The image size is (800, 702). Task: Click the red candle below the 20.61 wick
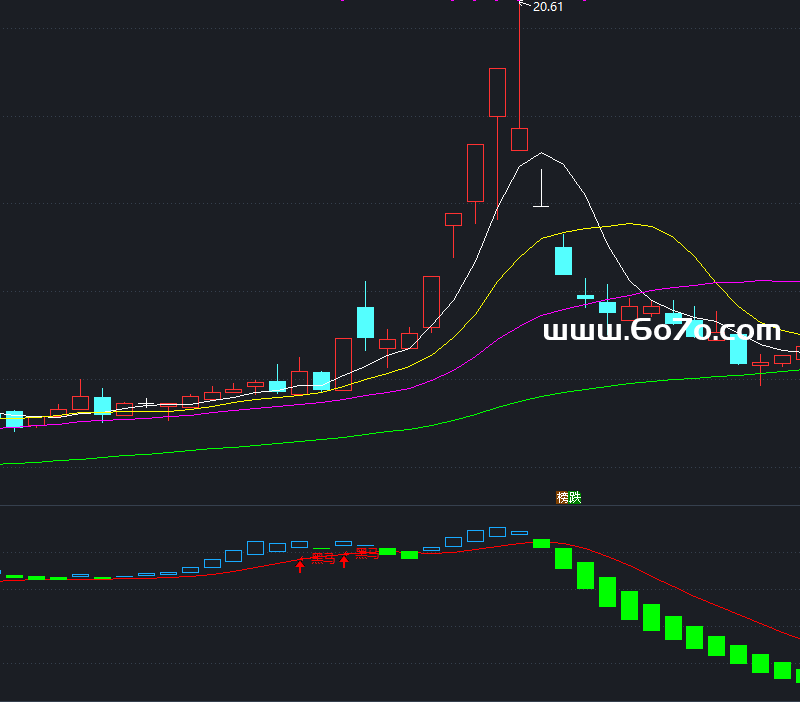(x=519, y=139)
